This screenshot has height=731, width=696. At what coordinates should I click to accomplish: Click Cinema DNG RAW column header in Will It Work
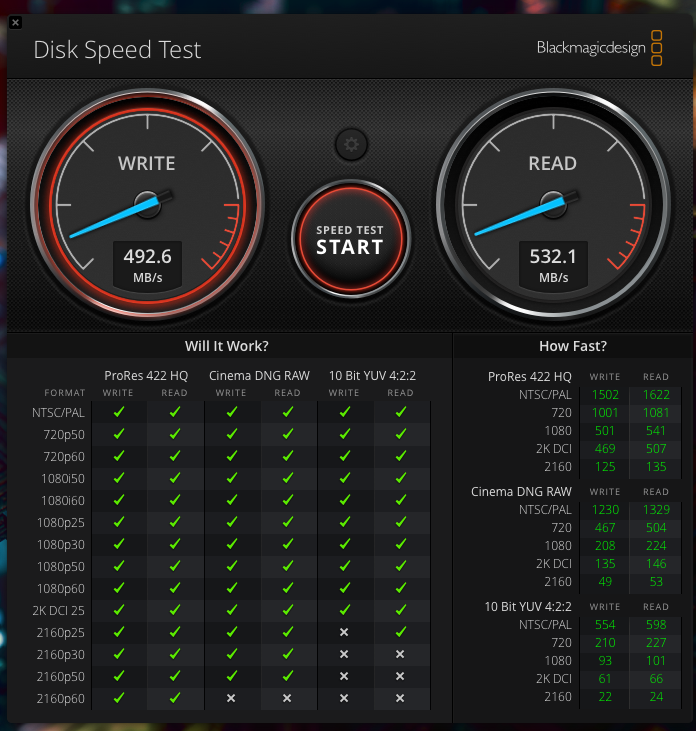(259, 376)
